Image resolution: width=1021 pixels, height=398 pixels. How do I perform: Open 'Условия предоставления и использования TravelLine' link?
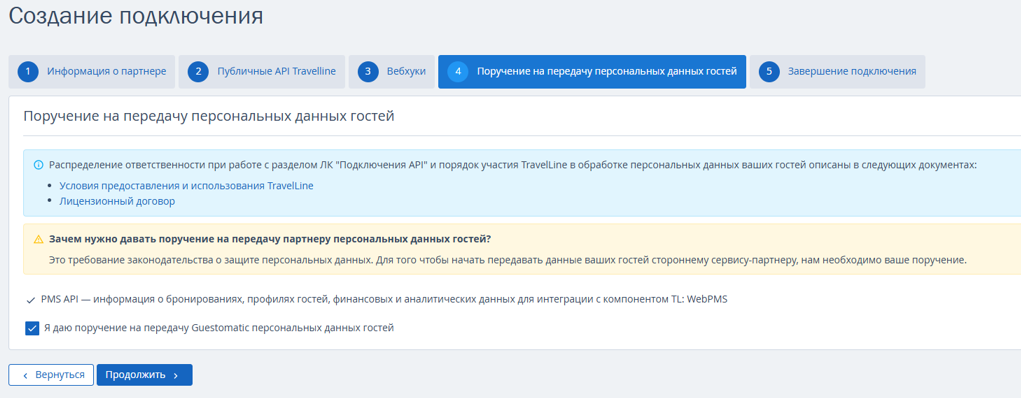point(186,186)
